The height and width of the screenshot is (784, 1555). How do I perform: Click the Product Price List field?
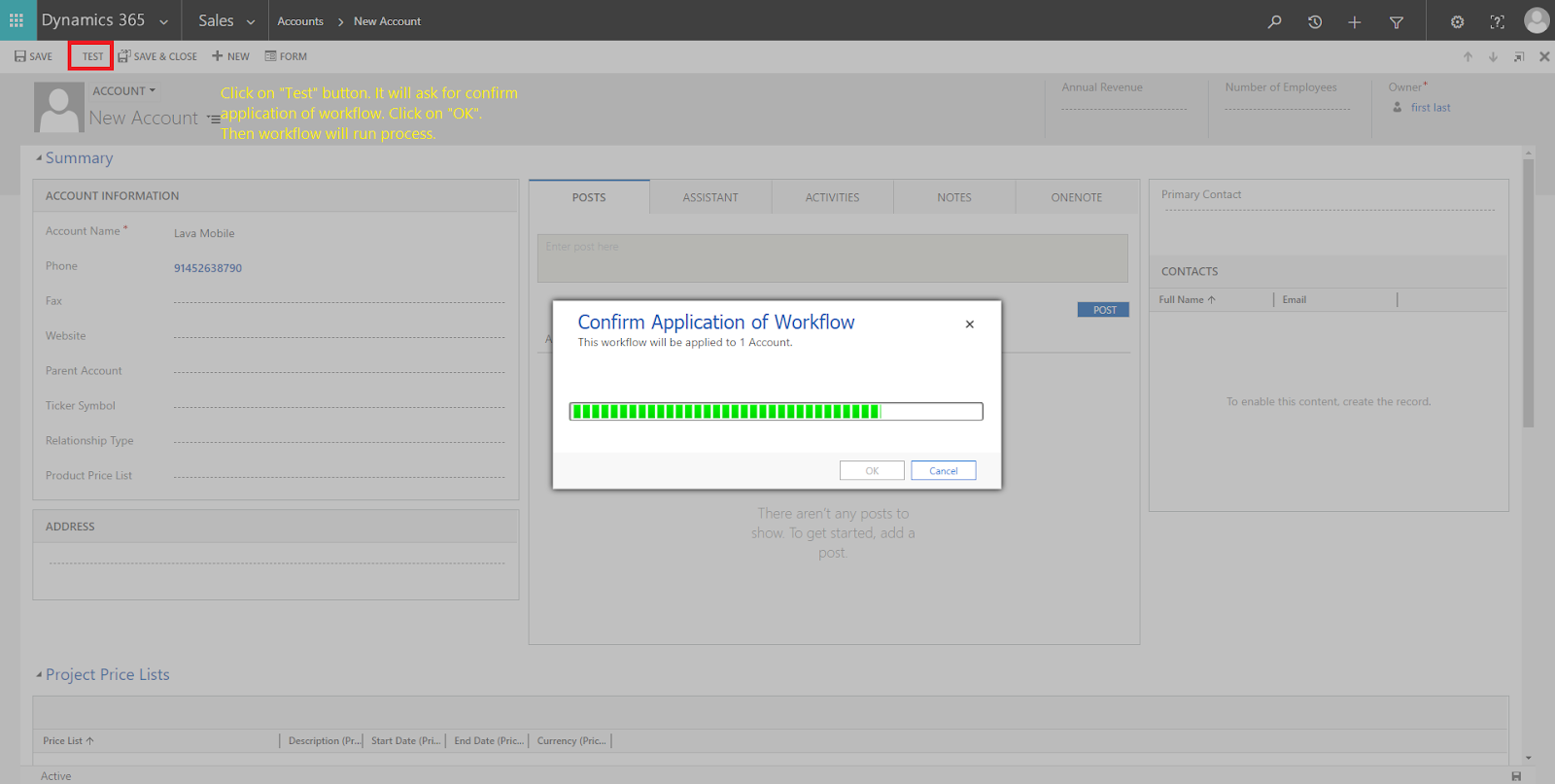pos(339,476)
